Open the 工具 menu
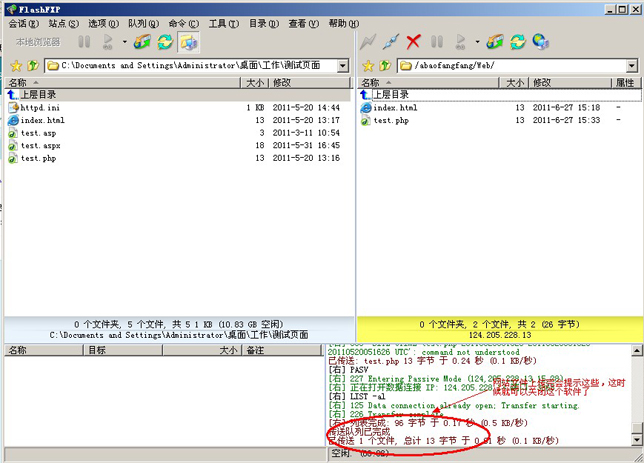The image size is (644, 463). (x=223, y=24)
